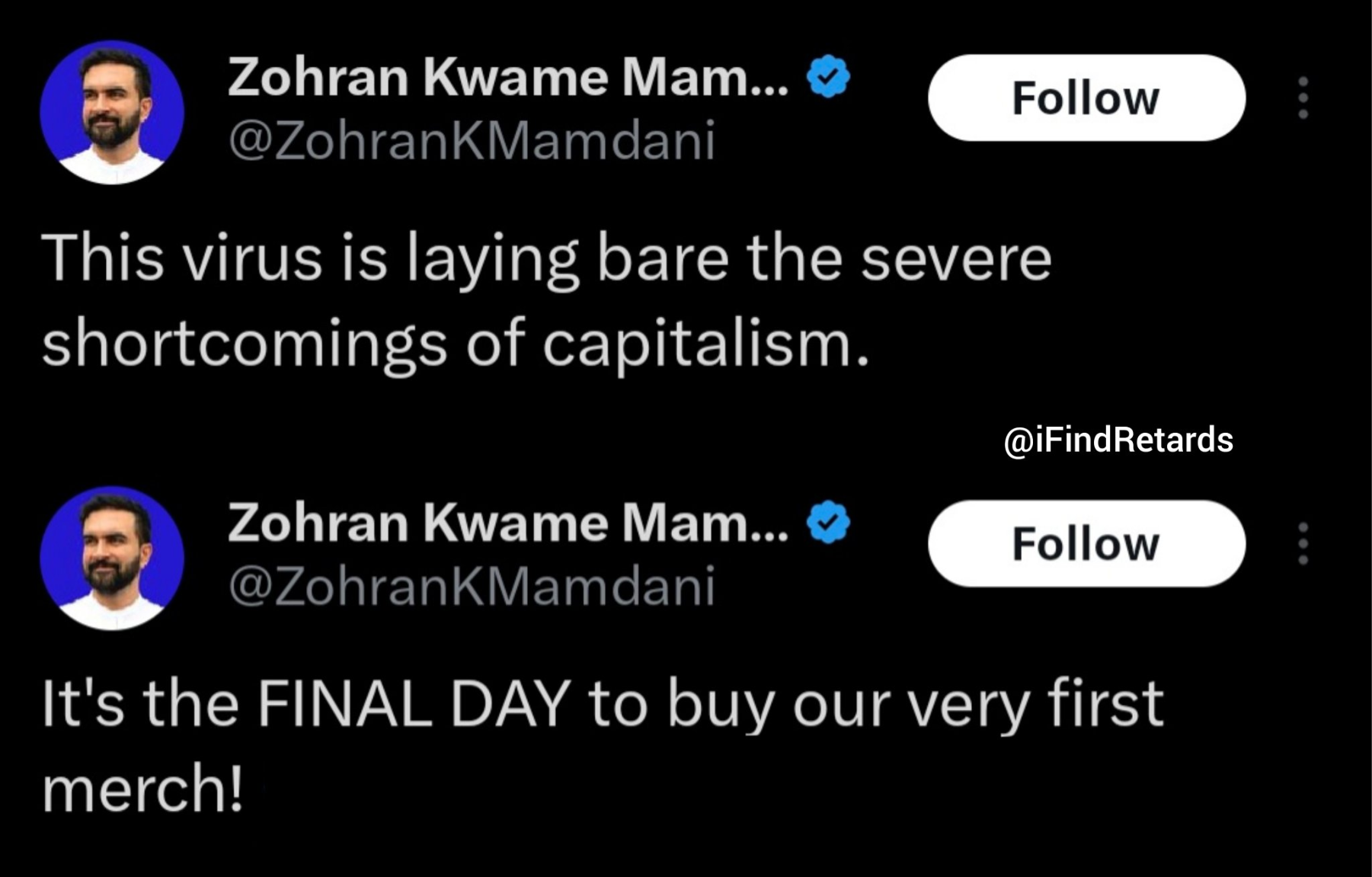Click the watermark handle between the two tweets
Screen dimensions: 1372x877
tap(1118, 440)
